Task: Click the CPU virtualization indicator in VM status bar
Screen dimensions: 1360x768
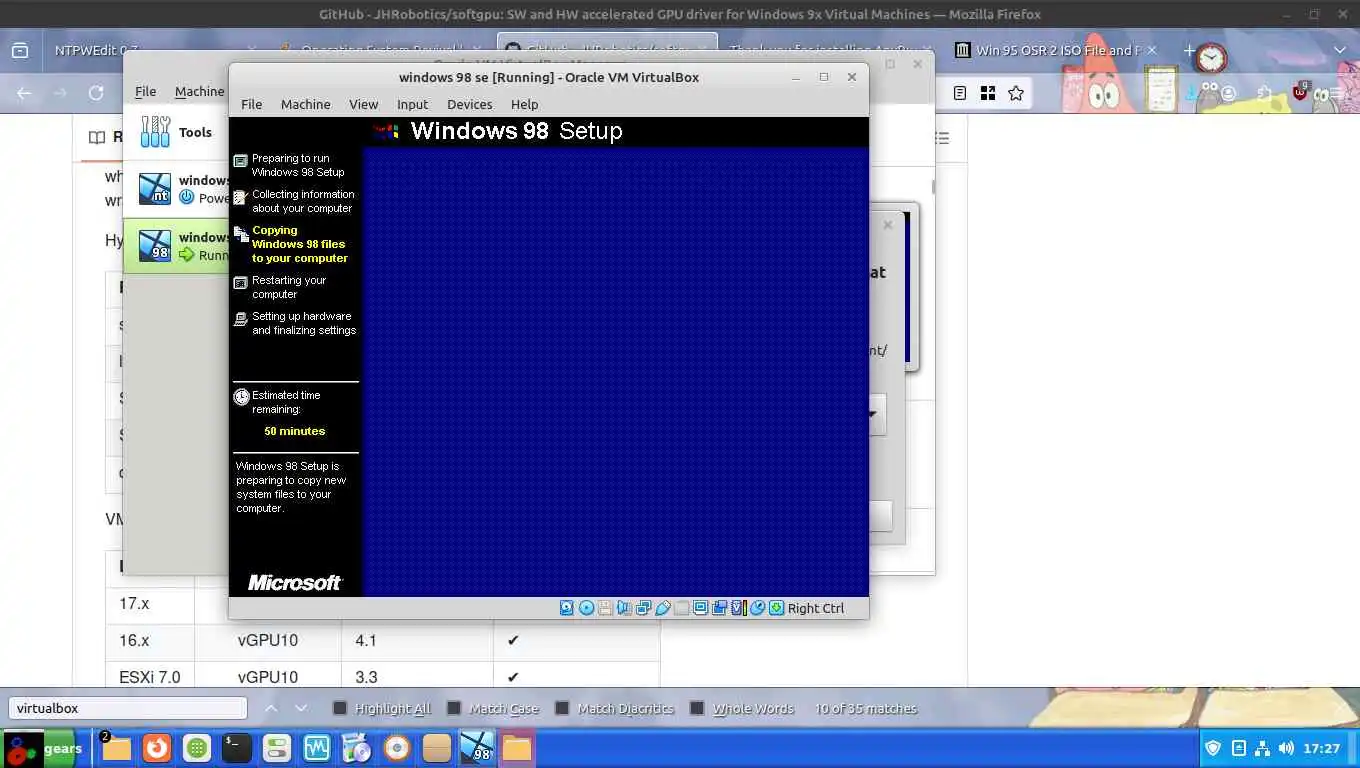Action: pyautogui.click(x=739, y=608)
